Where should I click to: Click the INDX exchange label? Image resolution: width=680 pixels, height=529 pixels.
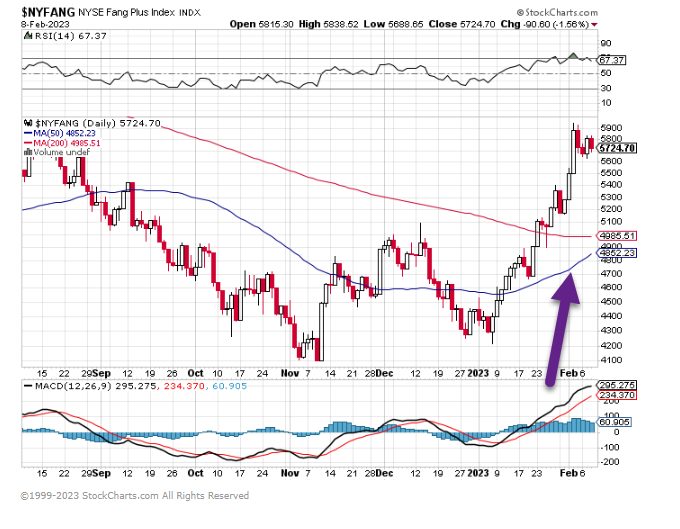coord(190,13)
